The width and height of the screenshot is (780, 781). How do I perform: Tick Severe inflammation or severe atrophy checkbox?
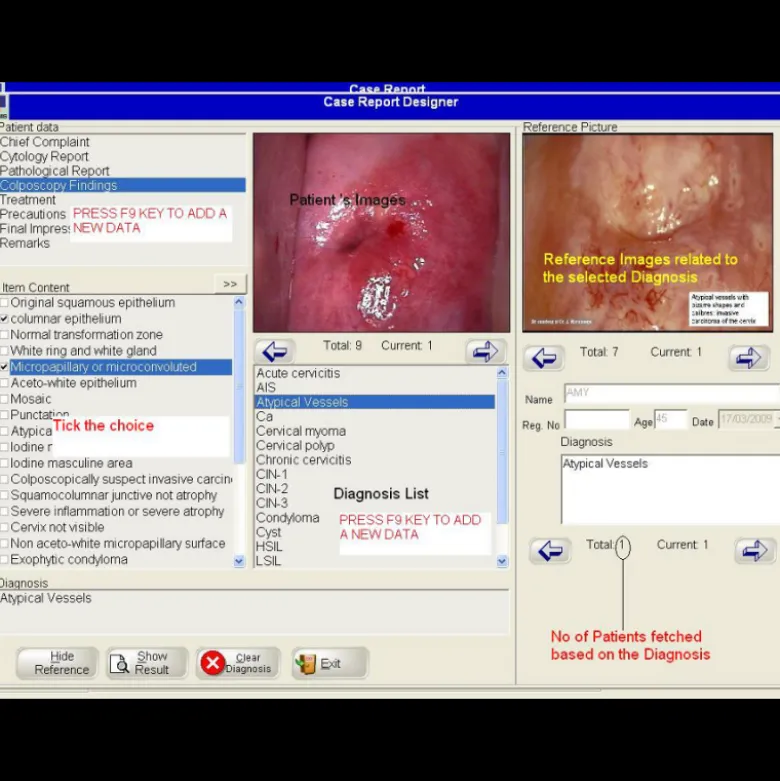[4, 511]
